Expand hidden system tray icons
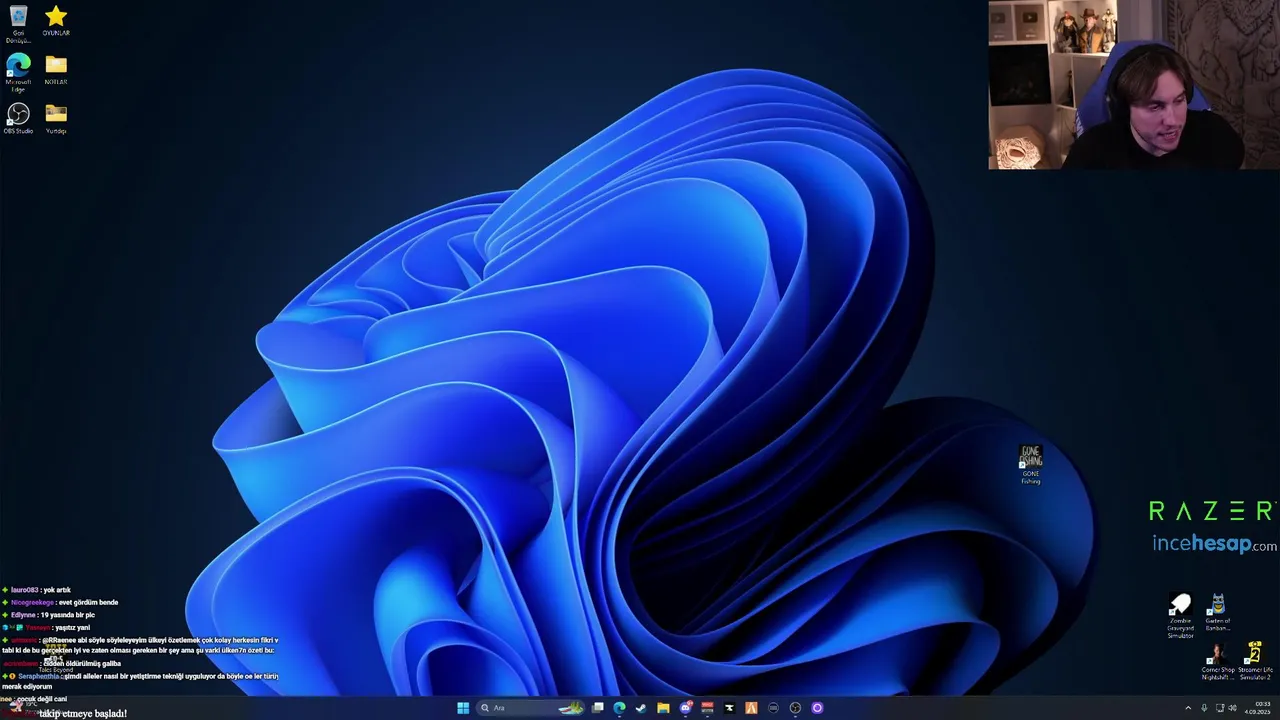Viewport: 1280px width, 720px height. [1188, 708]
